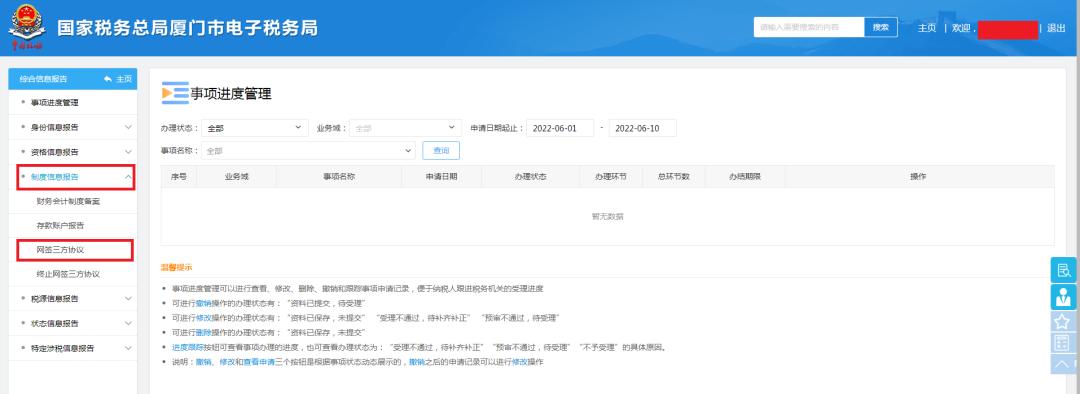Click the table's 事项名称 column header
This screenshot has width=1080, height=394.
[339, 176]
